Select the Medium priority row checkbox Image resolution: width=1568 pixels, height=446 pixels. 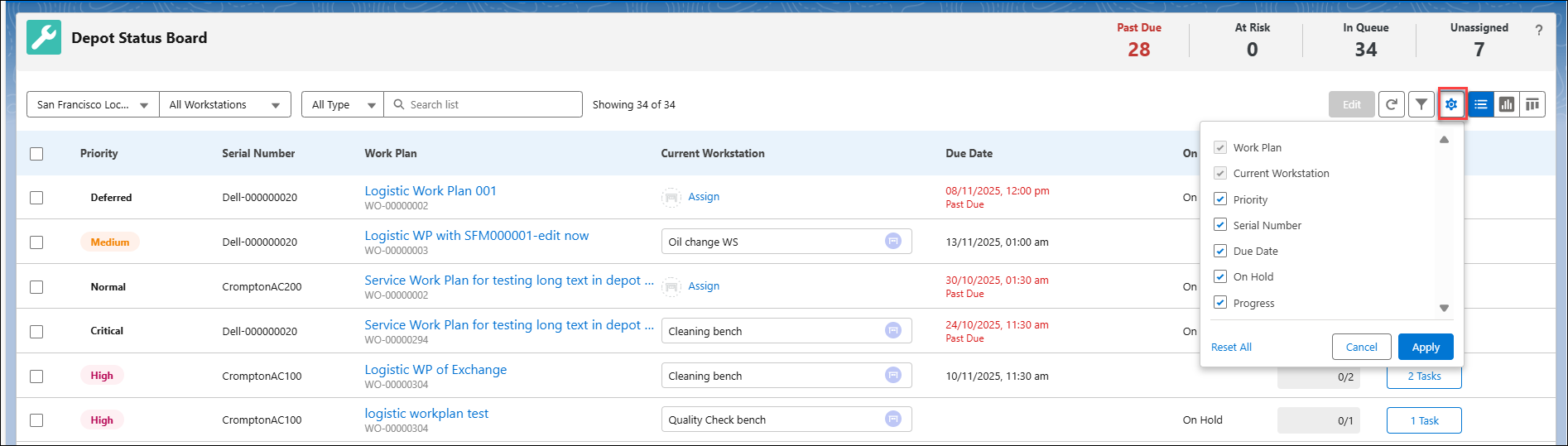pos(36,242)
